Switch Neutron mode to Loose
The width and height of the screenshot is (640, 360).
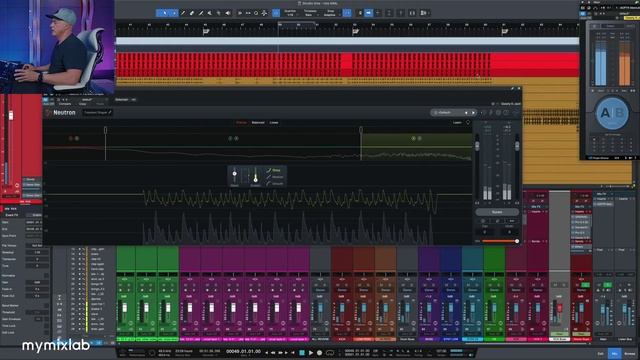(x=274, y=122)
